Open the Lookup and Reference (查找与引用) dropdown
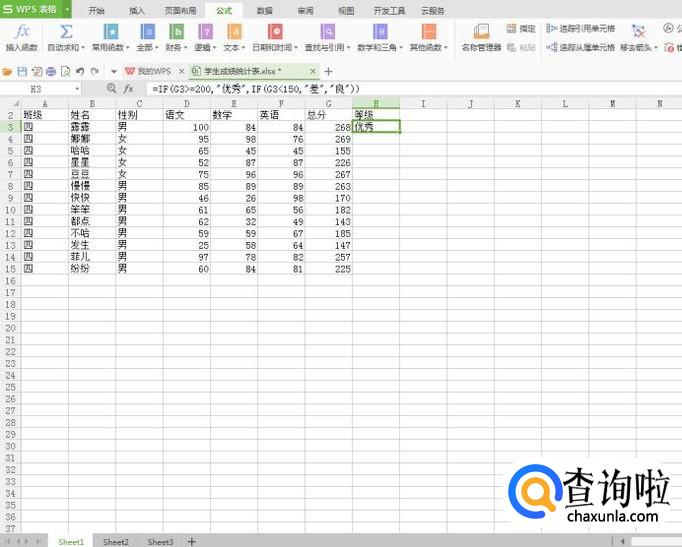Viewport: 682px width, 547px height. 327,37
